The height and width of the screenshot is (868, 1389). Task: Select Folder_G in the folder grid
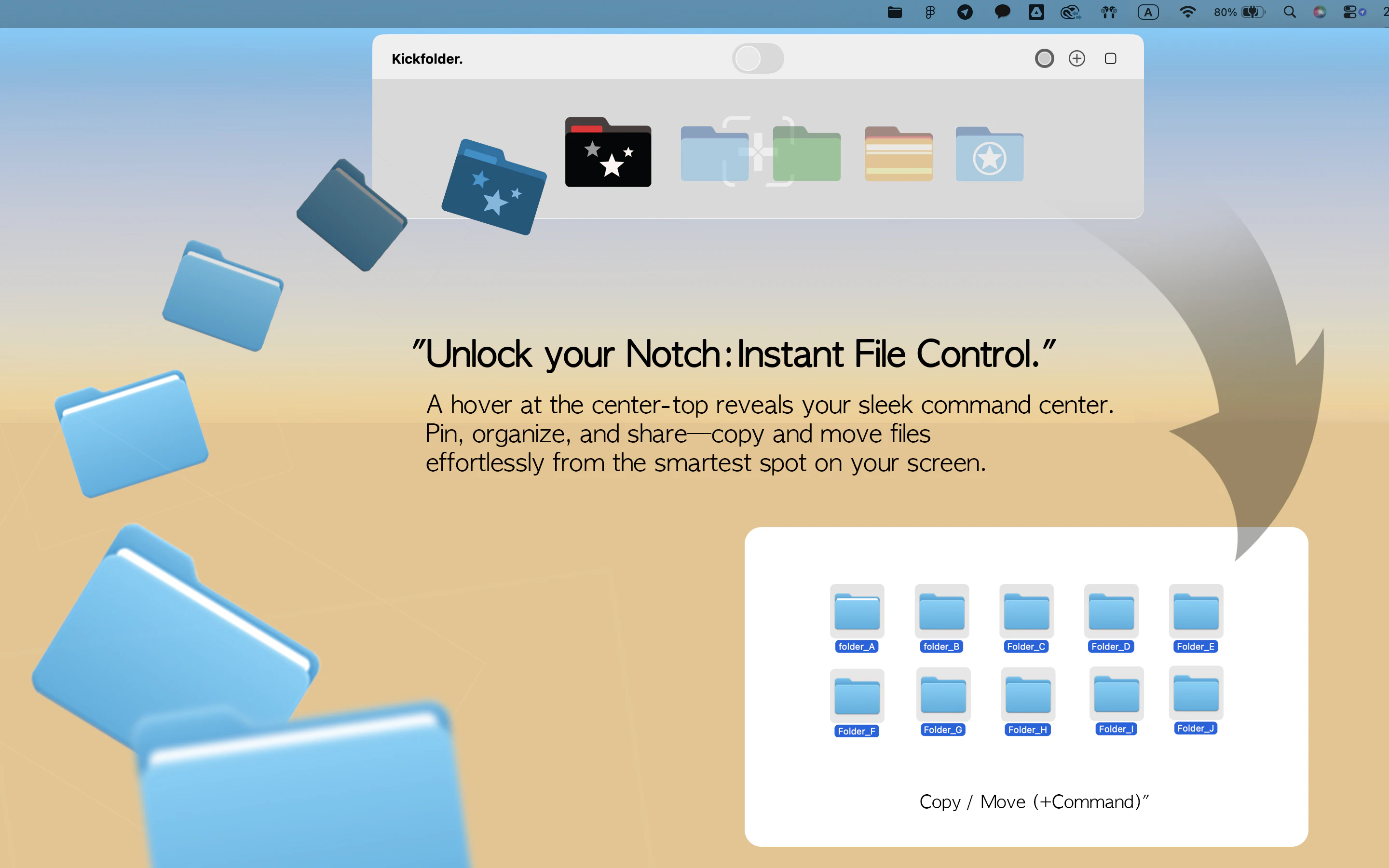942,695
